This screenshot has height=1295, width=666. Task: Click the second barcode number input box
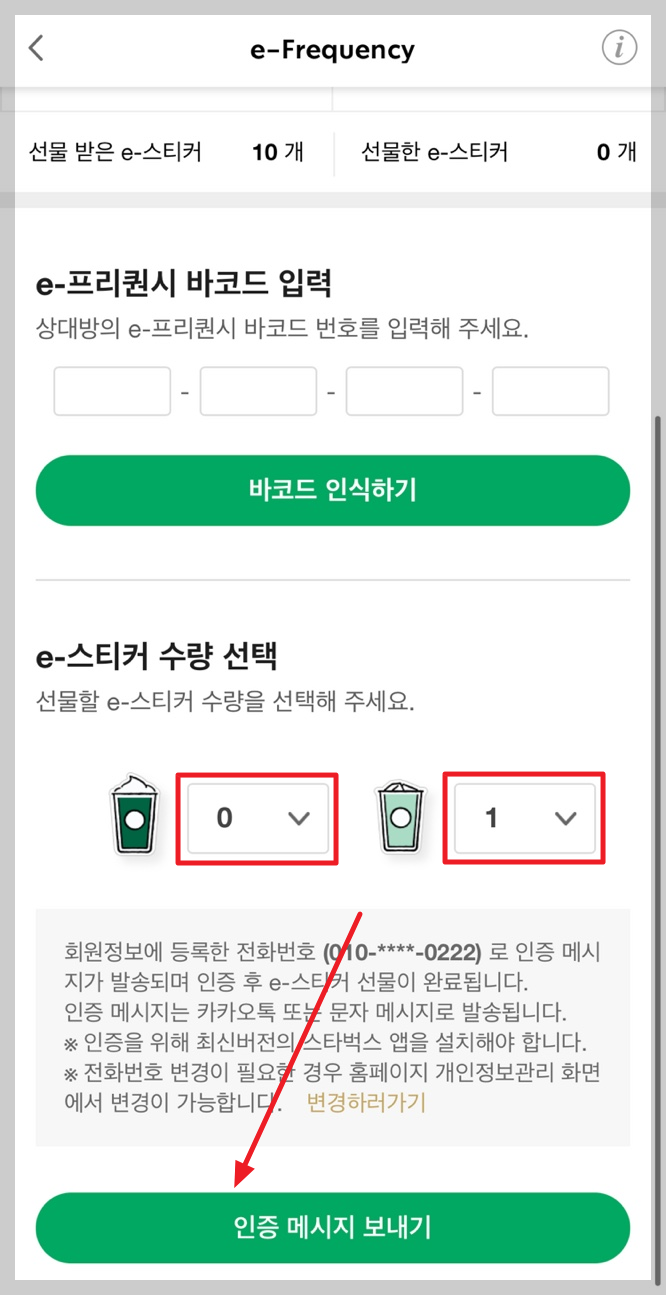(258, 390)
